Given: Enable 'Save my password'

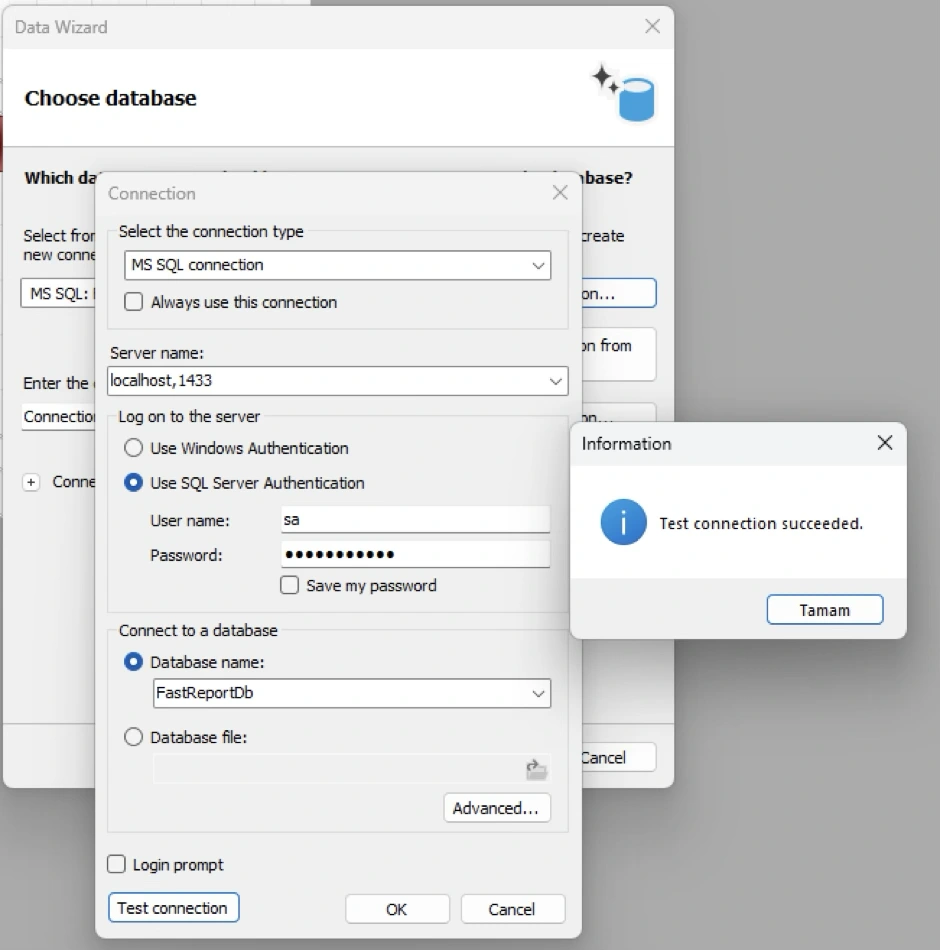Looking at the screenshot, I should (290, 587).
